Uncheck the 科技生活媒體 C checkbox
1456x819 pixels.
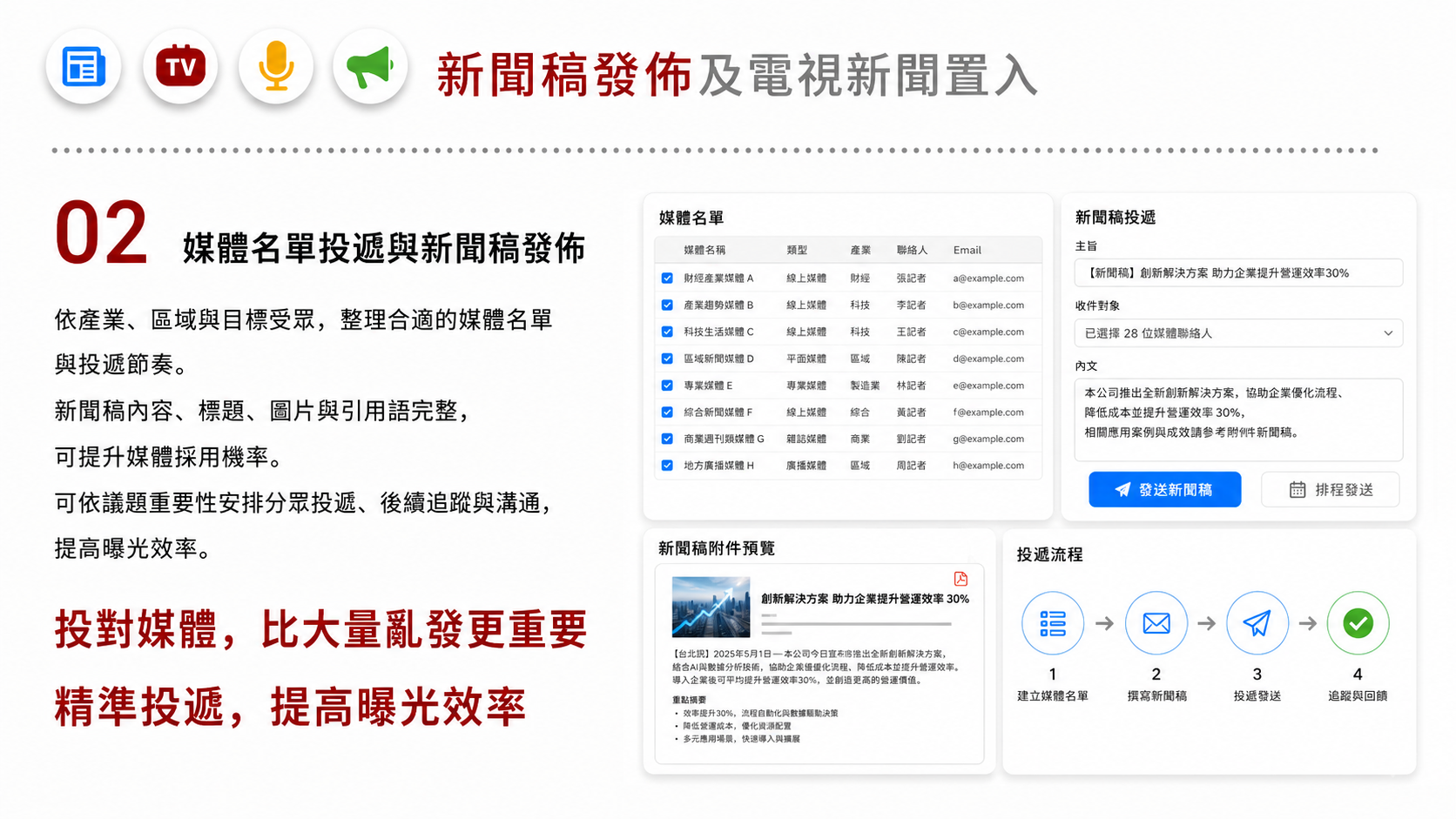pos(667,332)
